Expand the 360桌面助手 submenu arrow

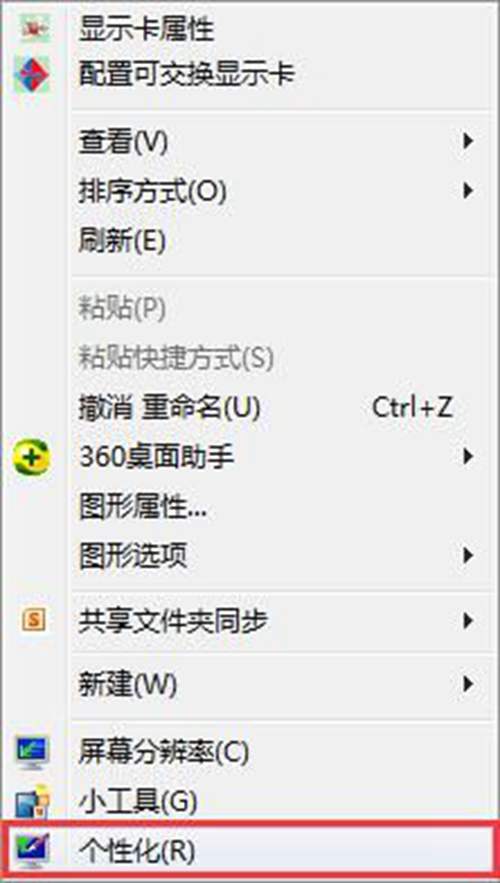tap(467, 457)
